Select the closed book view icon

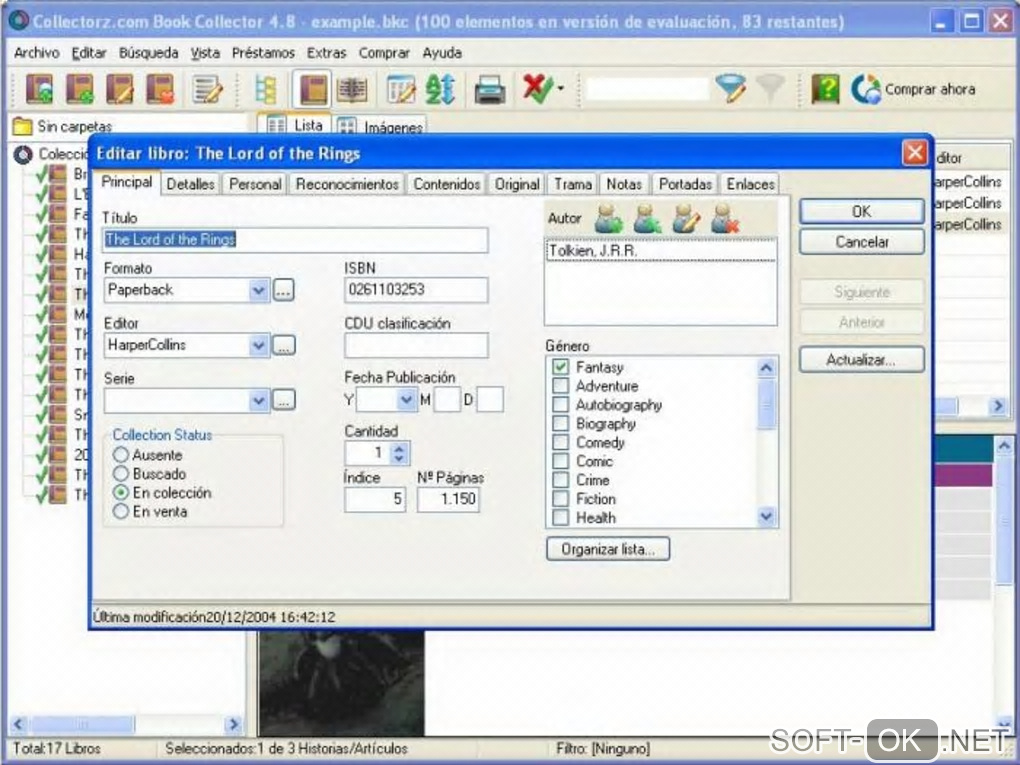312,89
